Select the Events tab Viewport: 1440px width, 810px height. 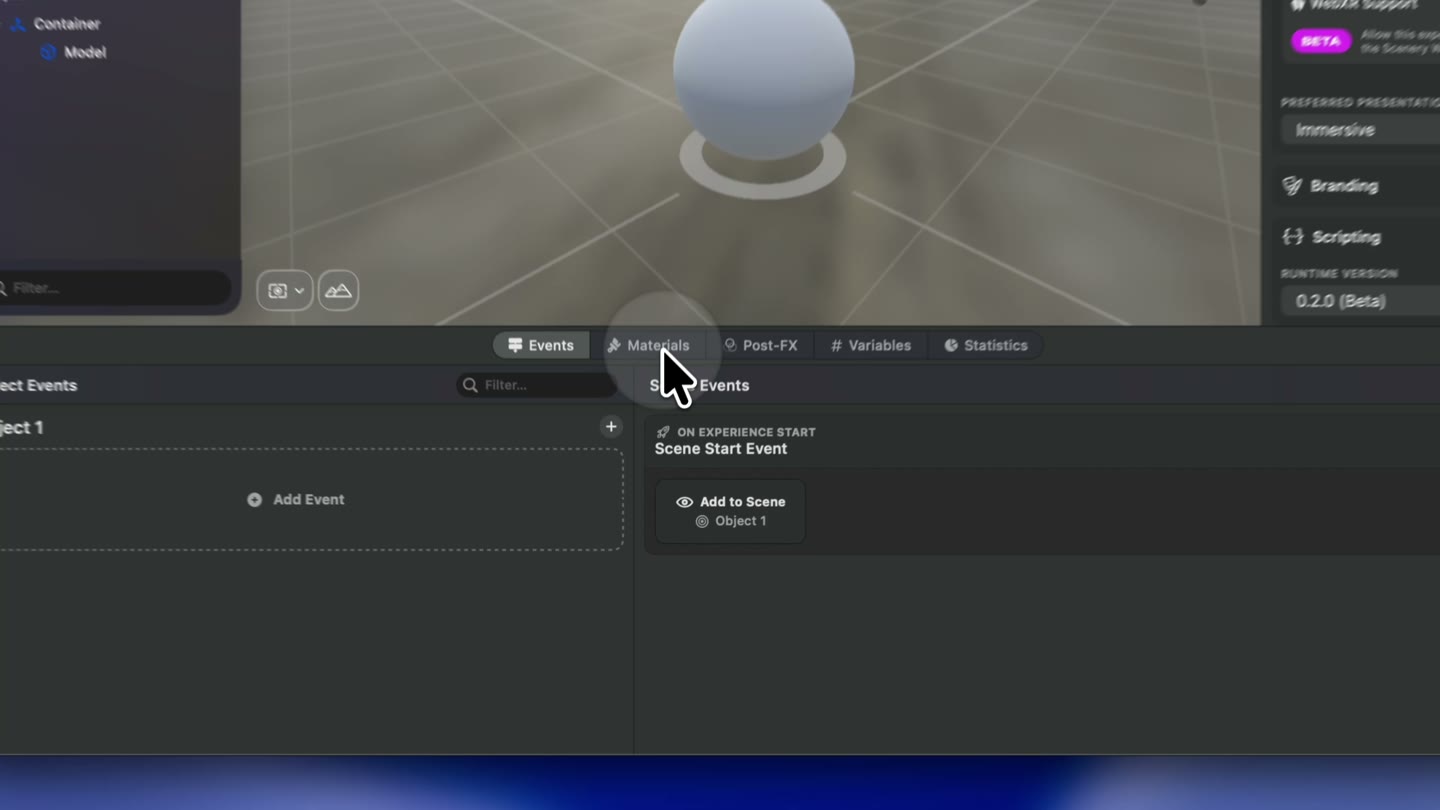pyautogui.click(x=541, y=345)
